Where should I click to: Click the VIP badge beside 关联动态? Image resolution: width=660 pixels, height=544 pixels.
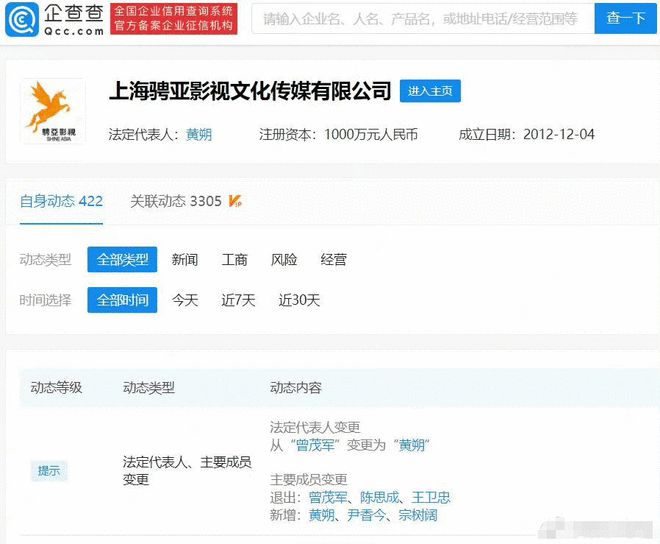[235, 201]
